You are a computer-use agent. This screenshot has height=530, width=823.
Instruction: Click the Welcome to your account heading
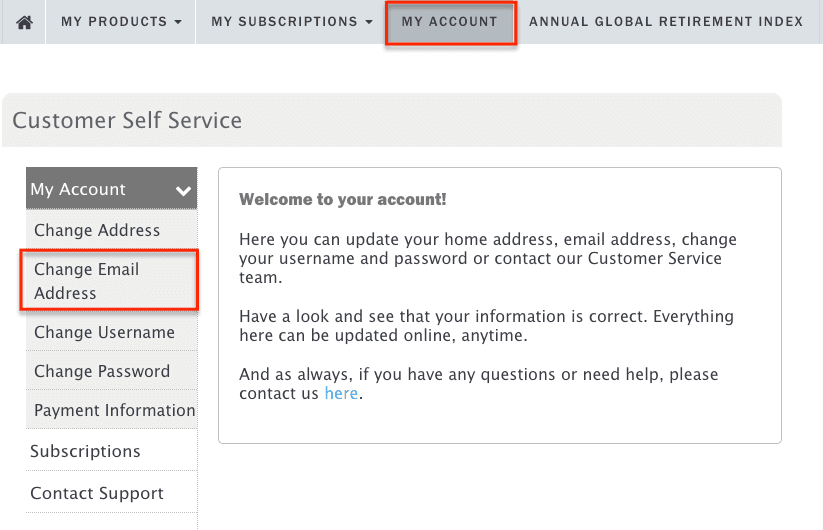[343, 199]
